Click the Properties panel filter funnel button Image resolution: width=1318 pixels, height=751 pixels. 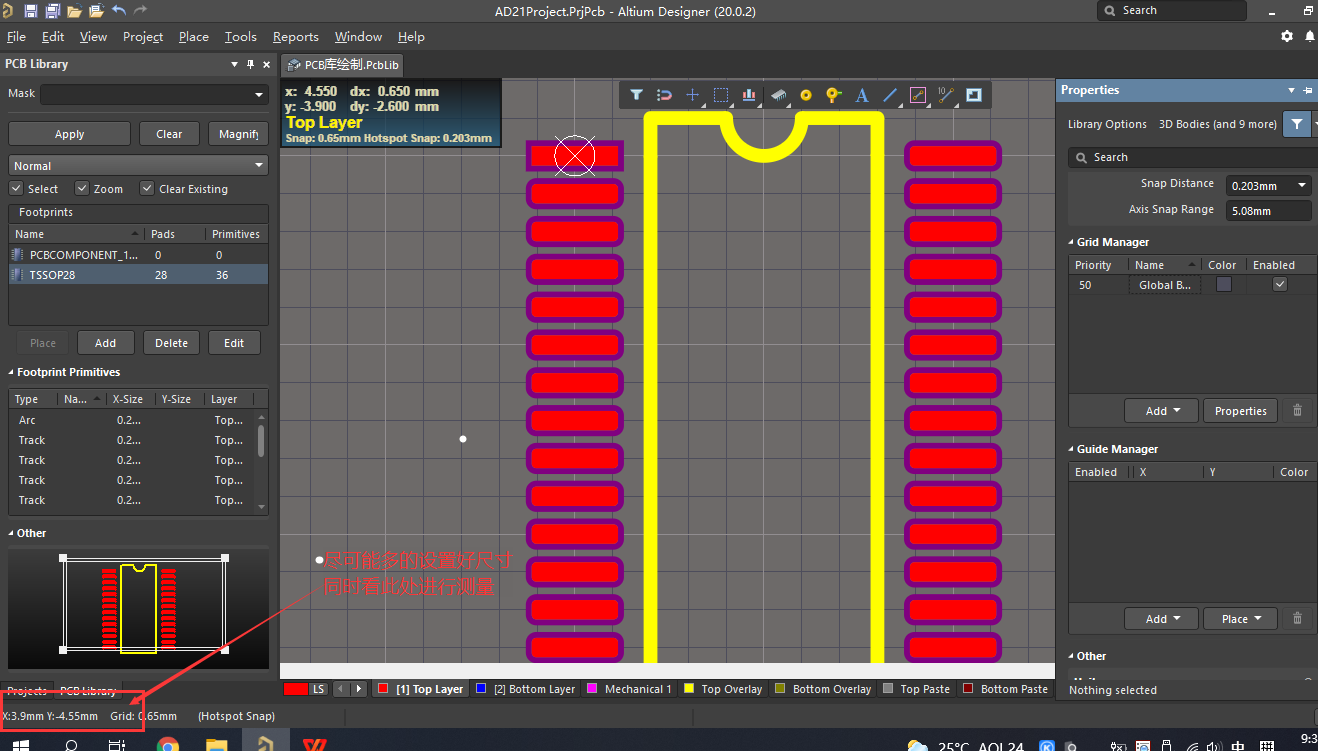coord(1297,124)
